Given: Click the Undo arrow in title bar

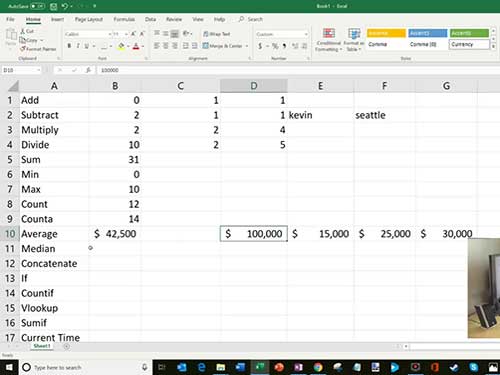Looking at the screenshot, I should point(65,6).
